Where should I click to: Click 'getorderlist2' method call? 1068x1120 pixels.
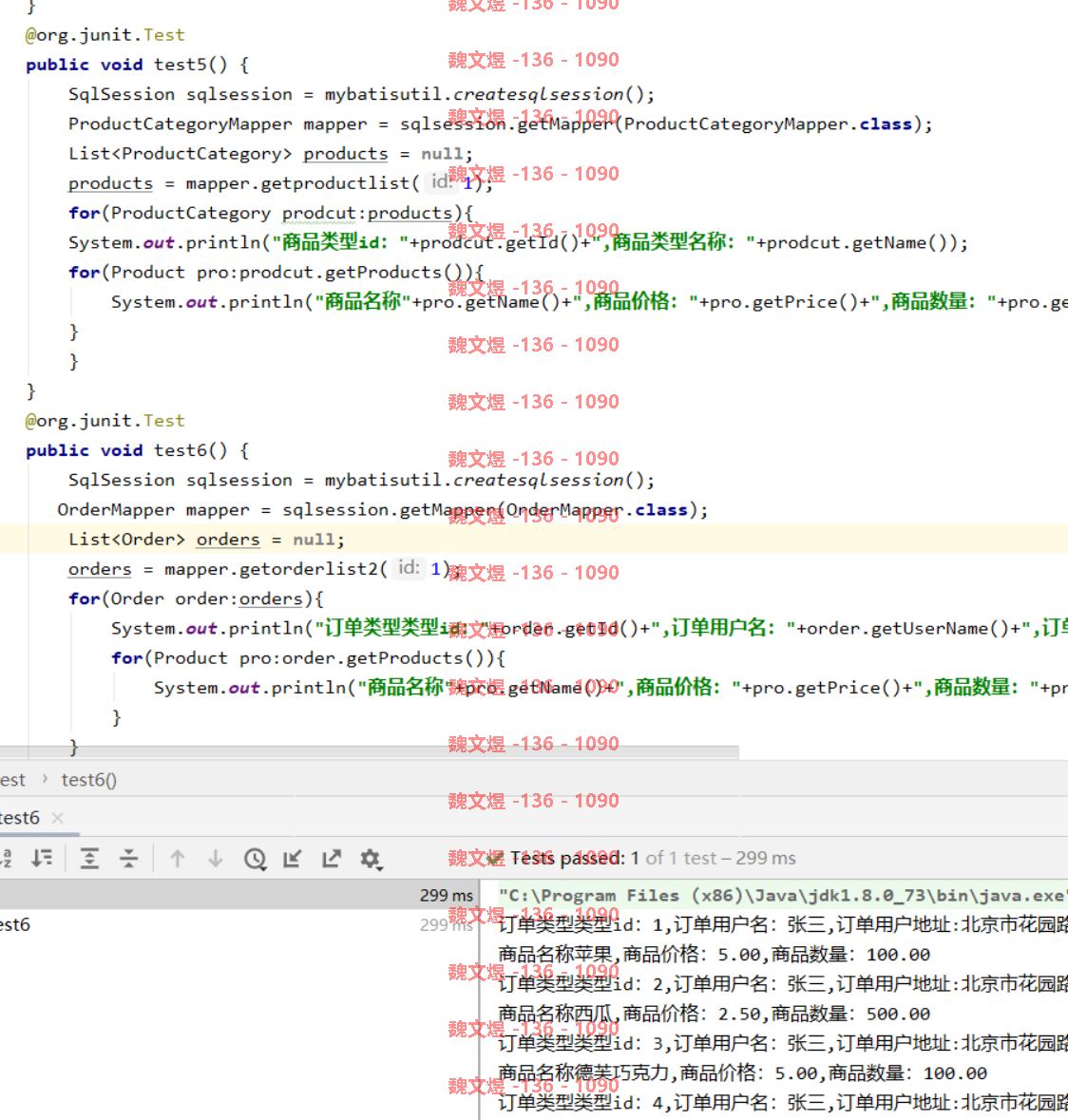(309, 569)
